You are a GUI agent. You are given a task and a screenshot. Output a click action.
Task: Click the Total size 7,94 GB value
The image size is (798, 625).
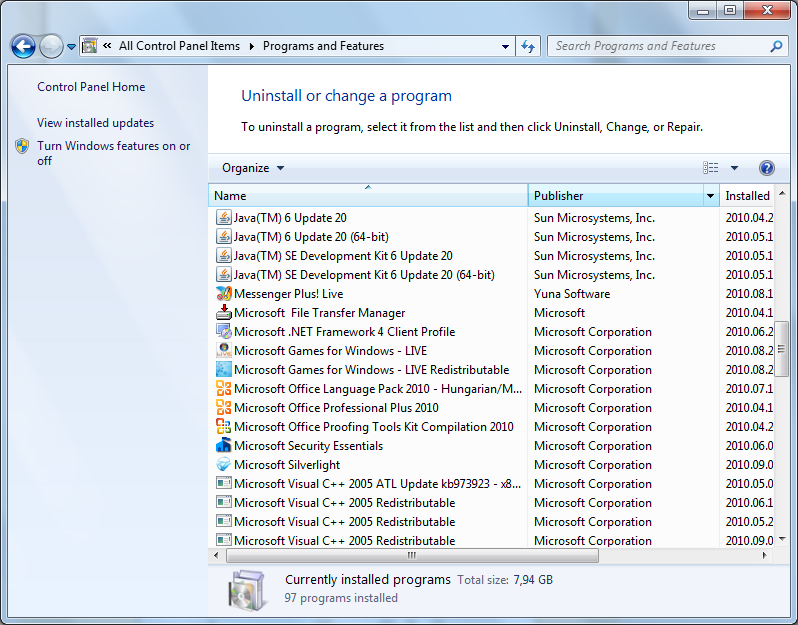point(533,580)
